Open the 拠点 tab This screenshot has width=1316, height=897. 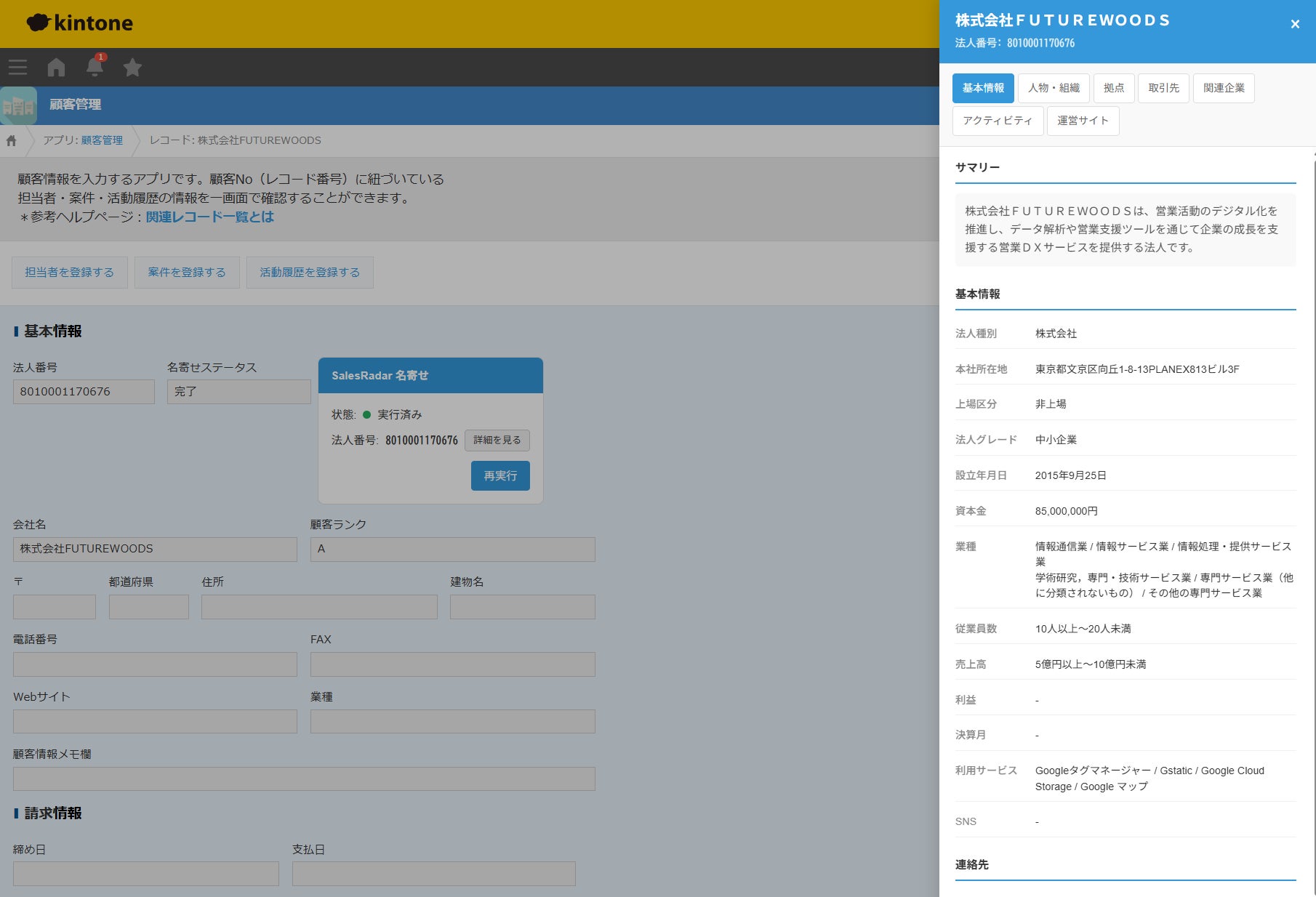click(1114, 88)
